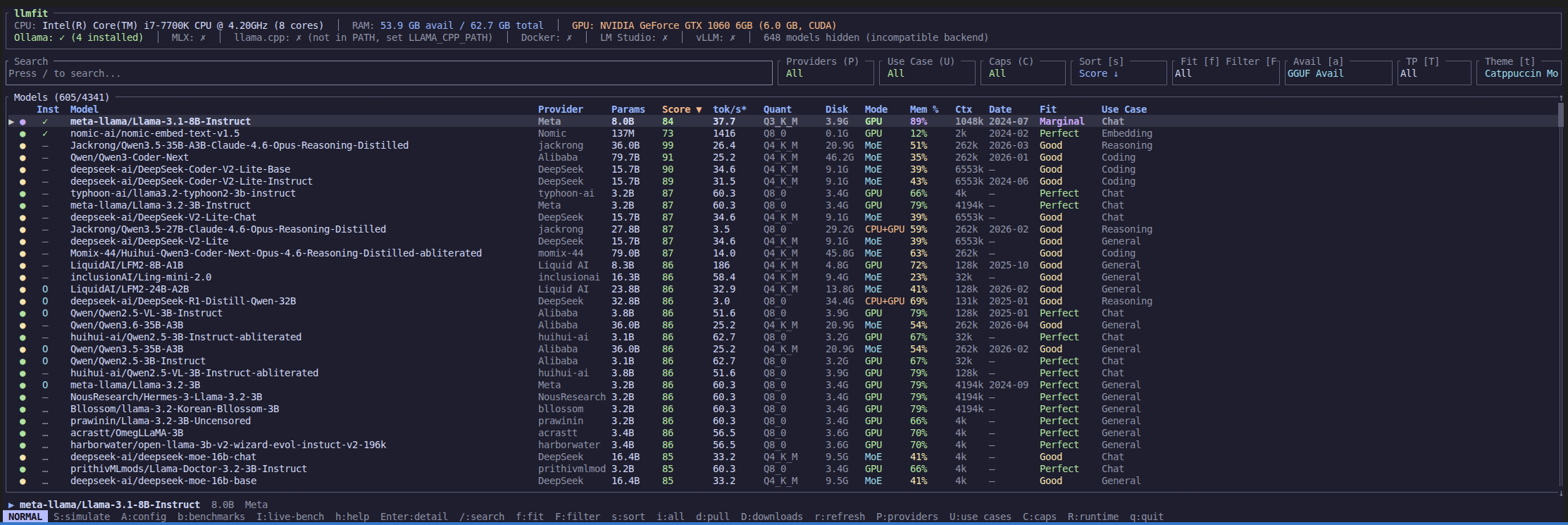Image resolution: width=1568 pixels, height=525 pixels.
Task: Open the Caps (C) filter box
Action: point(1023,73)
